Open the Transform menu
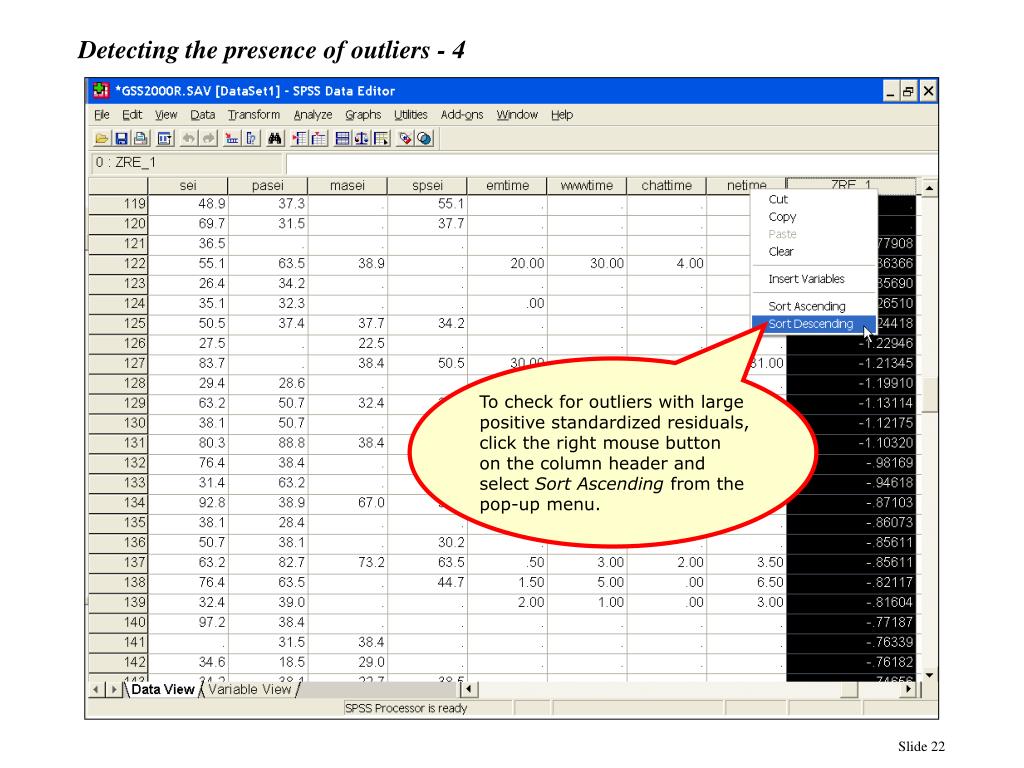The height and width of the screenshot is (768, 1024). pos(253,115)
